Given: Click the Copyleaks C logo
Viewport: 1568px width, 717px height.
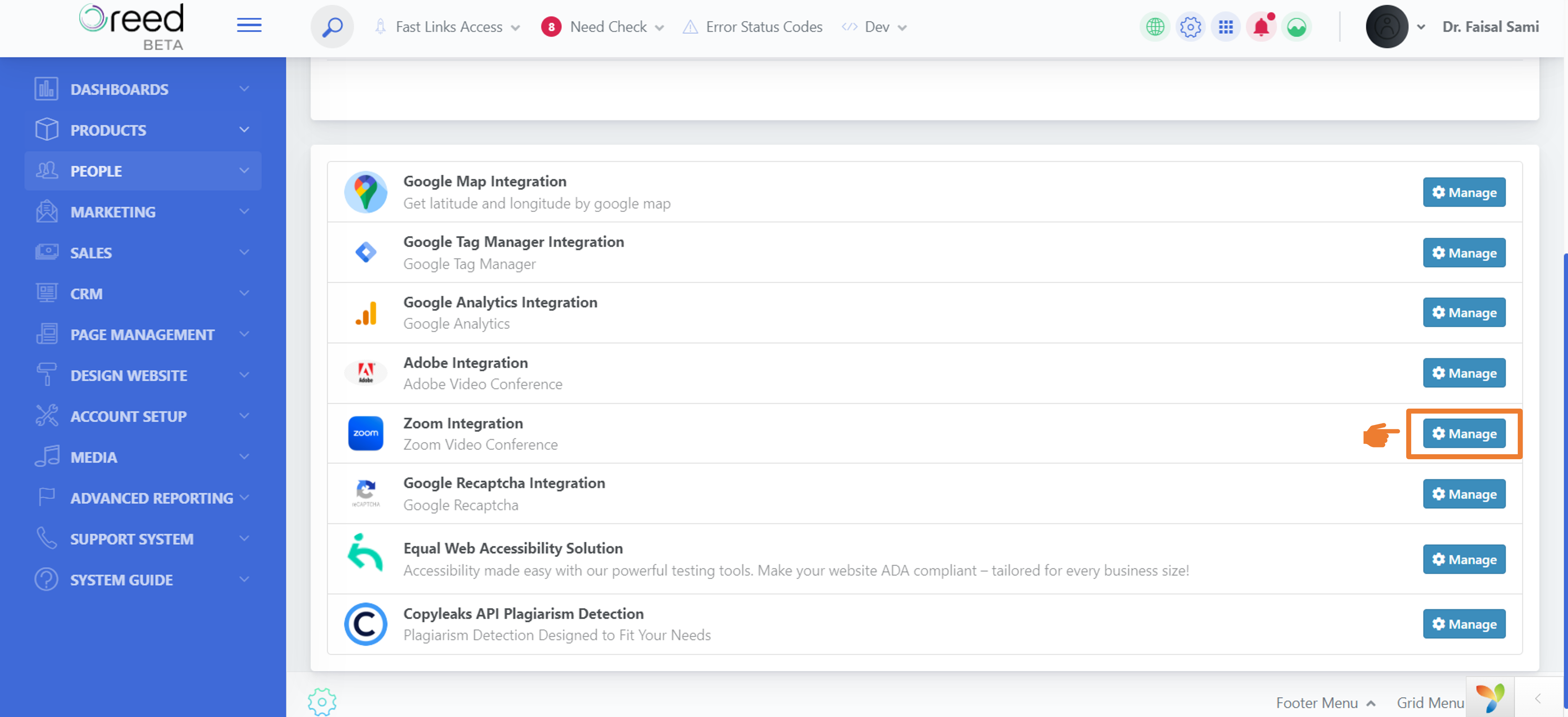Looking at the screenshot, I should coord(365,624).
